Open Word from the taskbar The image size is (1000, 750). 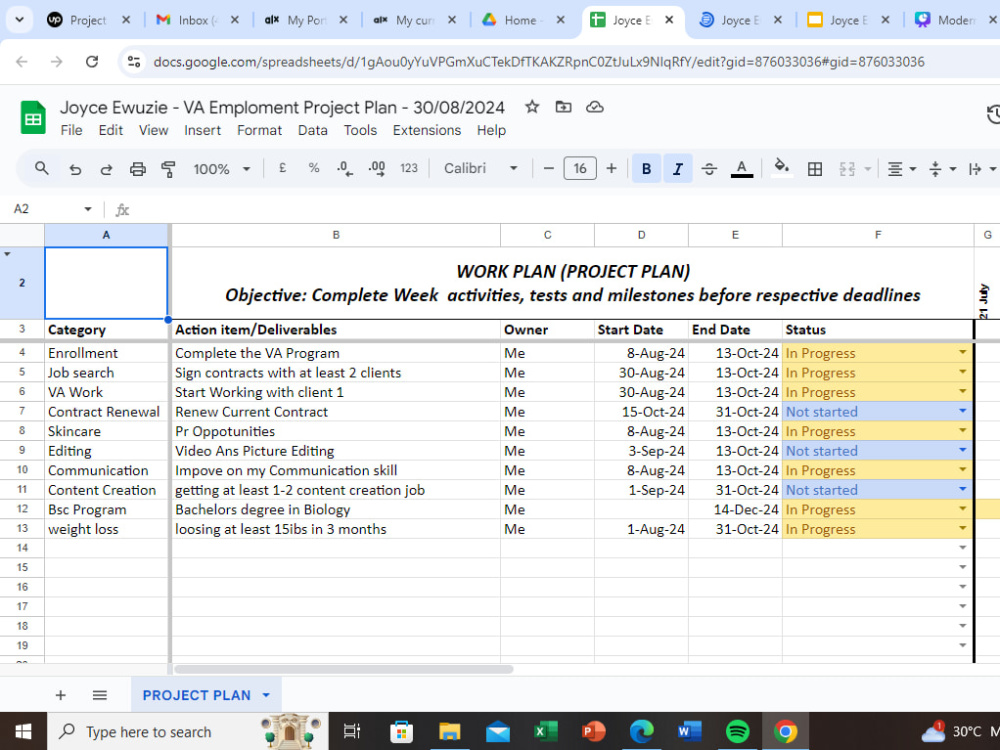pyautogui.click(x=689, y=732)
